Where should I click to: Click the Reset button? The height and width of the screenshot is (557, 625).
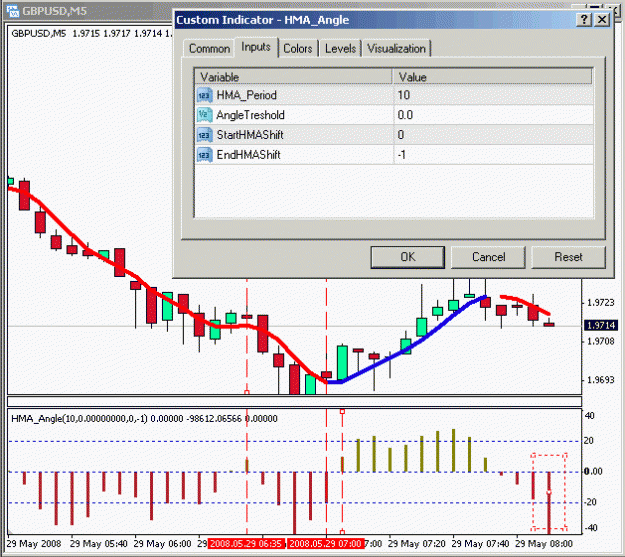pyautogui.click(x=568, y=257)
